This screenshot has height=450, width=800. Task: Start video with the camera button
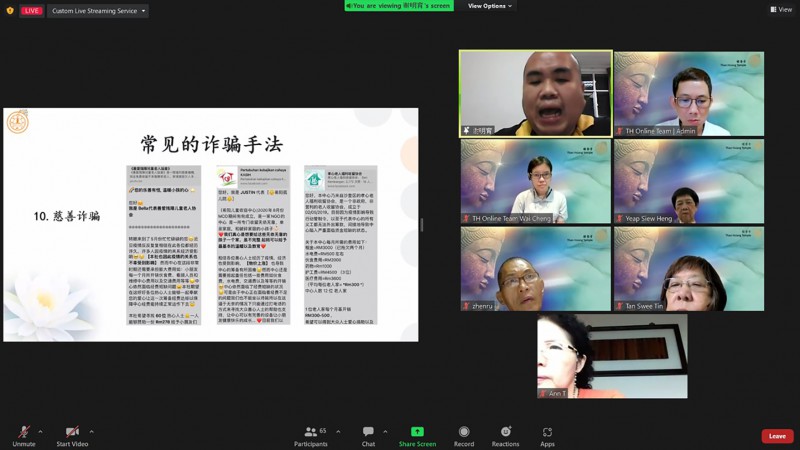point(71,434)
